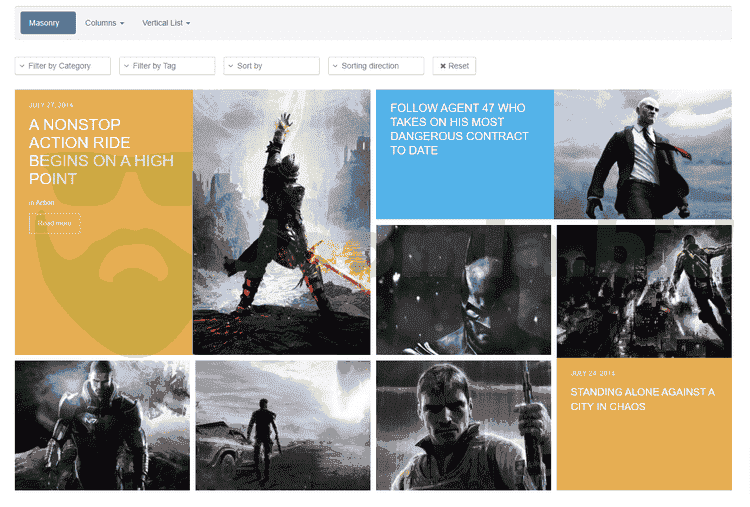This screenshot has width=750, height=507.
Task: Open the man walking beside car thumbnail
Action: 283,425
